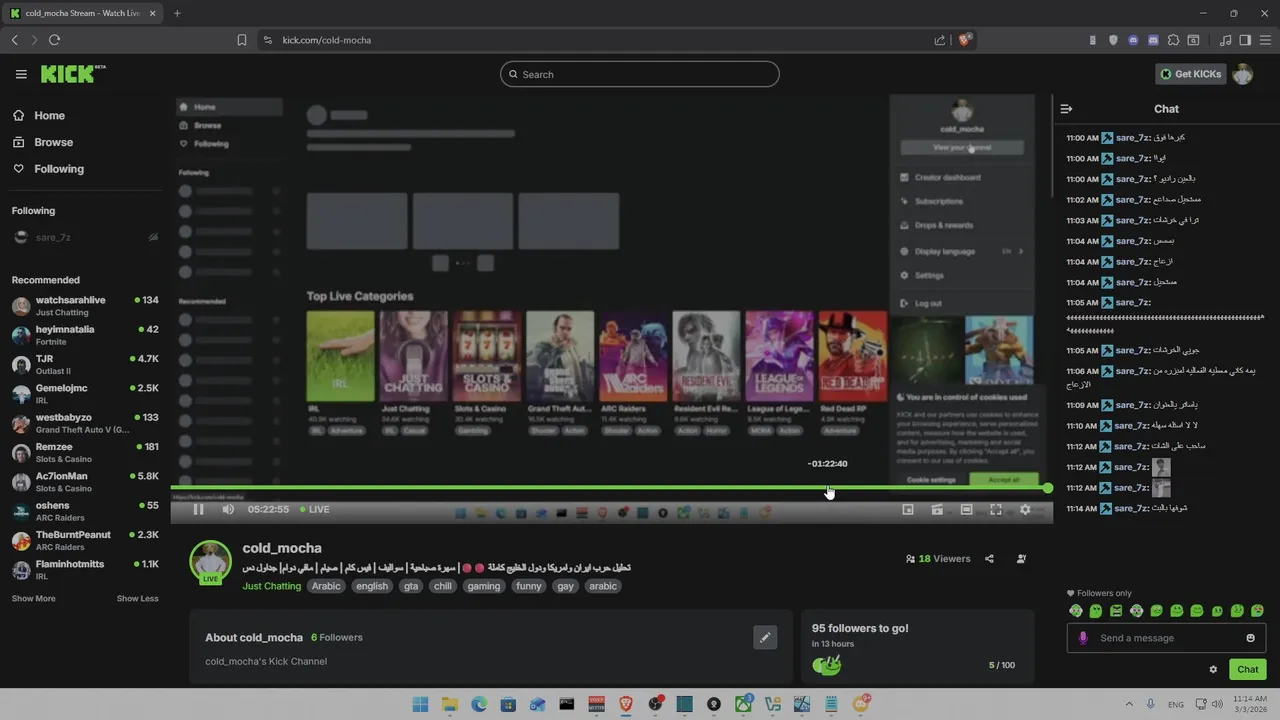Screen dimensions: 1280x720
Task: Open recommended channel Ac7ionMan
Action: (x=84, y=482)
